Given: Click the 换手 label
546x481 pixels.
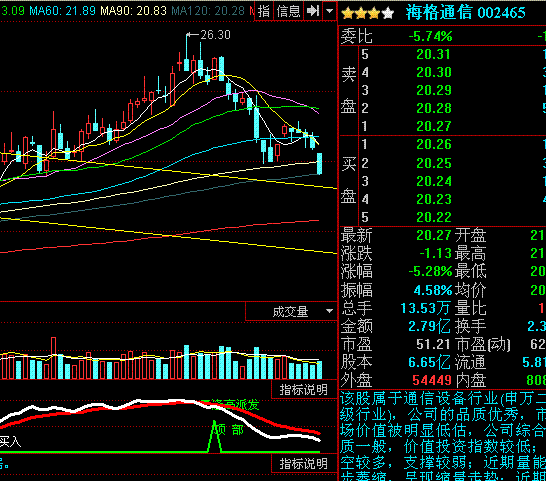Looking at the screenshot, I should [x=470, y=326].
